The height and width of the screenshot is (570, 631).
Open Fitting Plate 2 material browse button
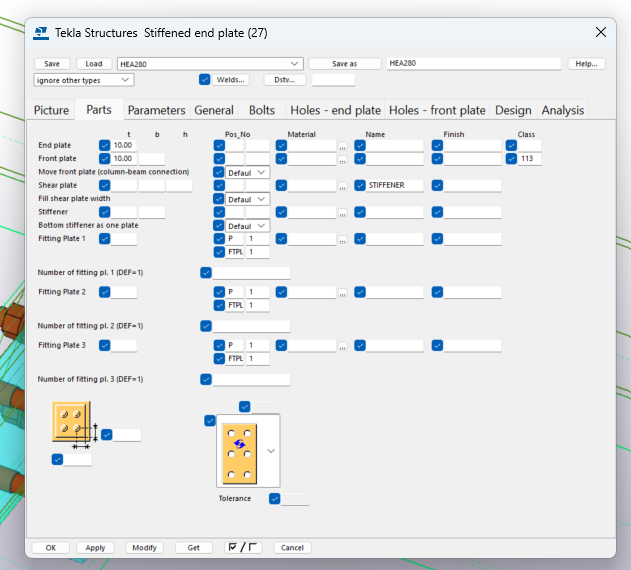pyautogui.click(x=342, y=292)
